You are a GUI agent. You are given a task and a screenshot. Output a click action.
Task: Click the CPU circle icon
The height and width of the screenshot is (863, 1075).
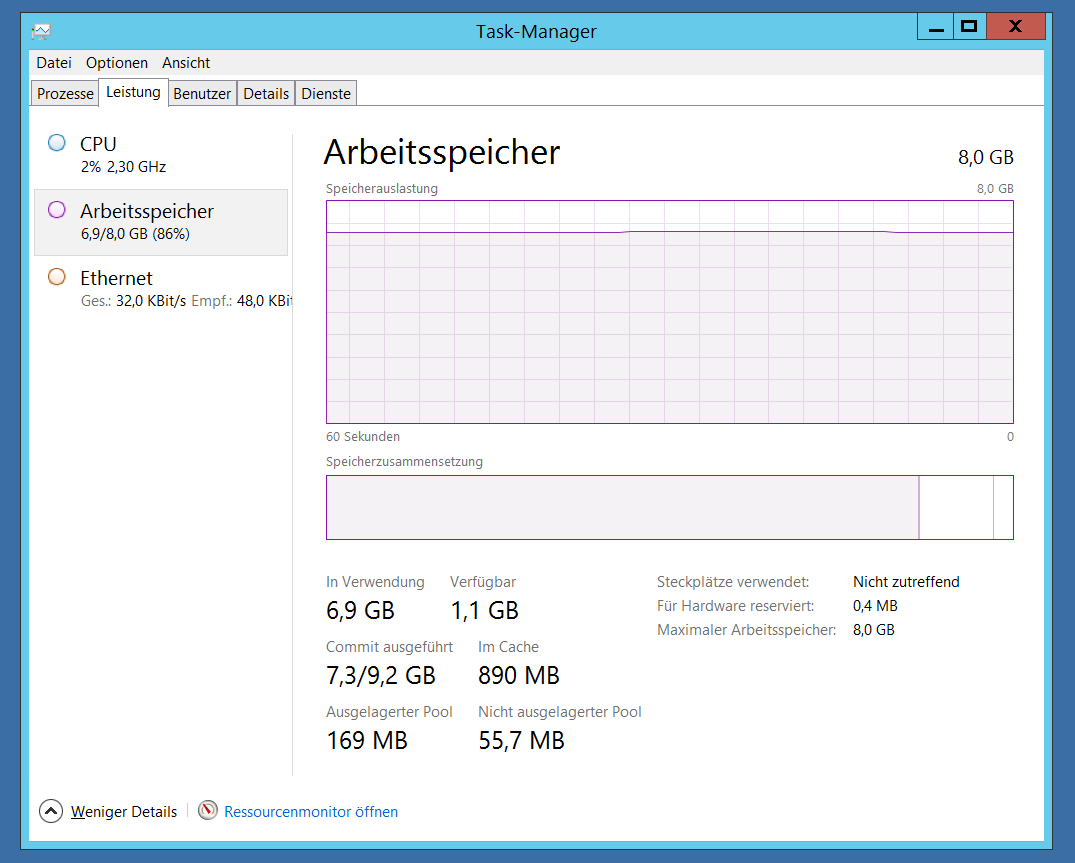click(x=57, y=143)
